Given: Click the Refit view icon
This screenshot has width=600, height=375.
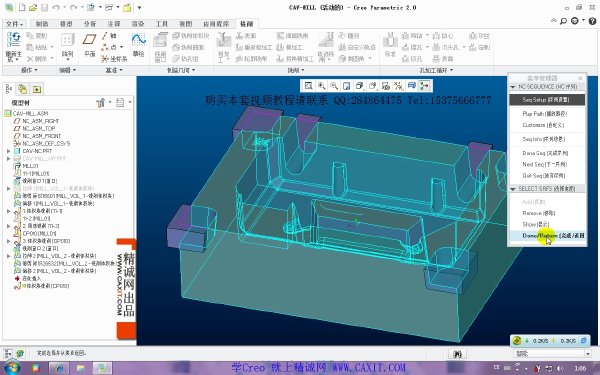Looking at the screenshot, I should 308,86.
